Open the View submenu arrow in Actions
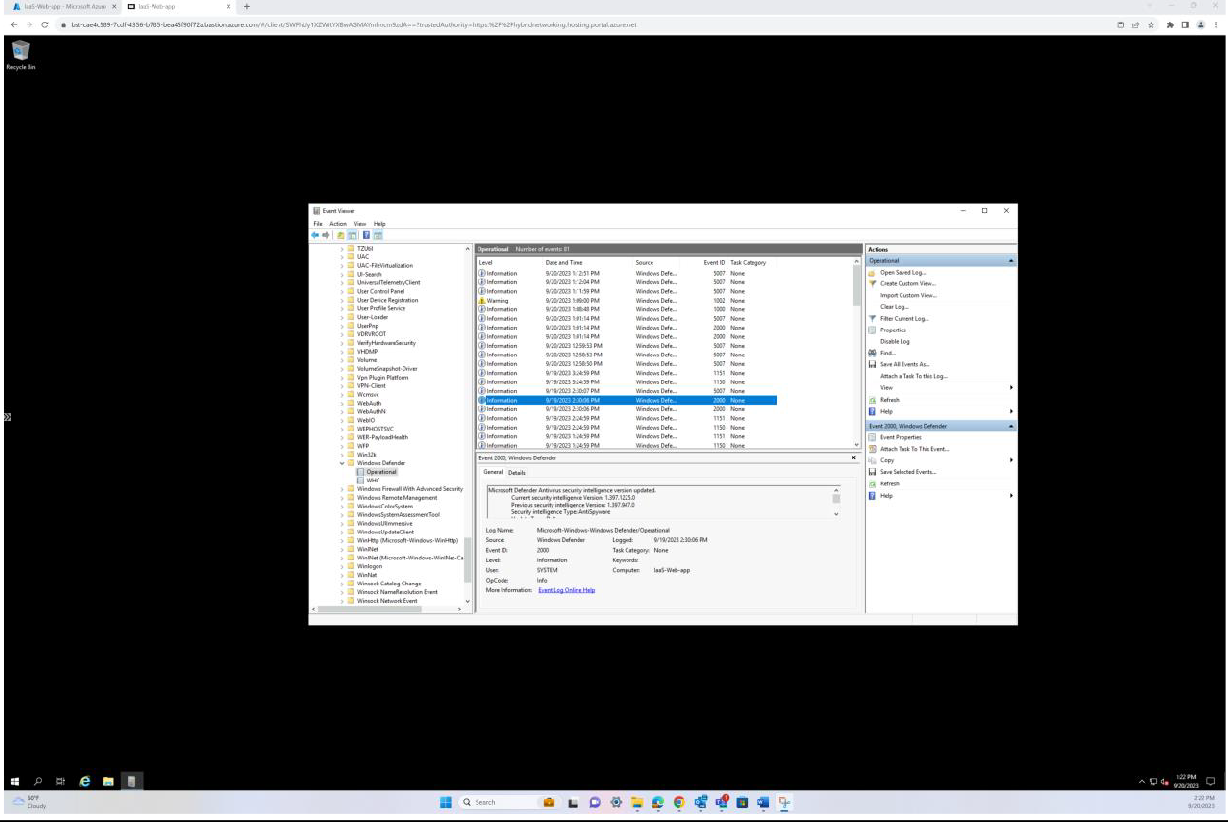This screenshot has height=822, width=1228. pos(1011,387)
